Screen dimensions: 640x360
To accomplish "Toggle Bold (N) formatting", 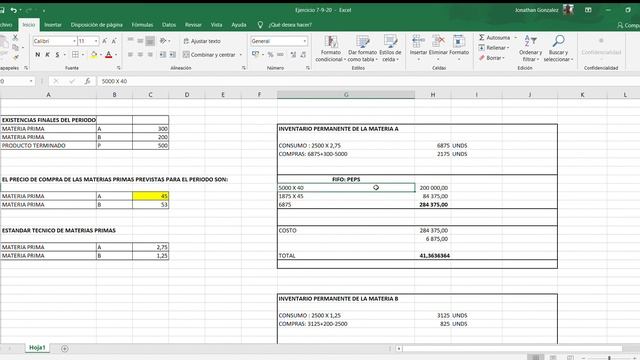I will 38,55.
